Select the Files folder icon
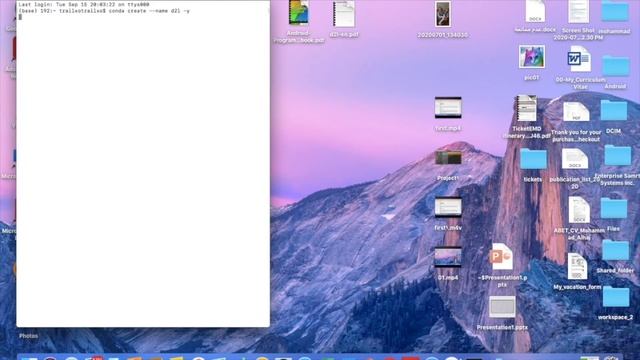This screenshot has width=640, height=360. click(613, 208)
